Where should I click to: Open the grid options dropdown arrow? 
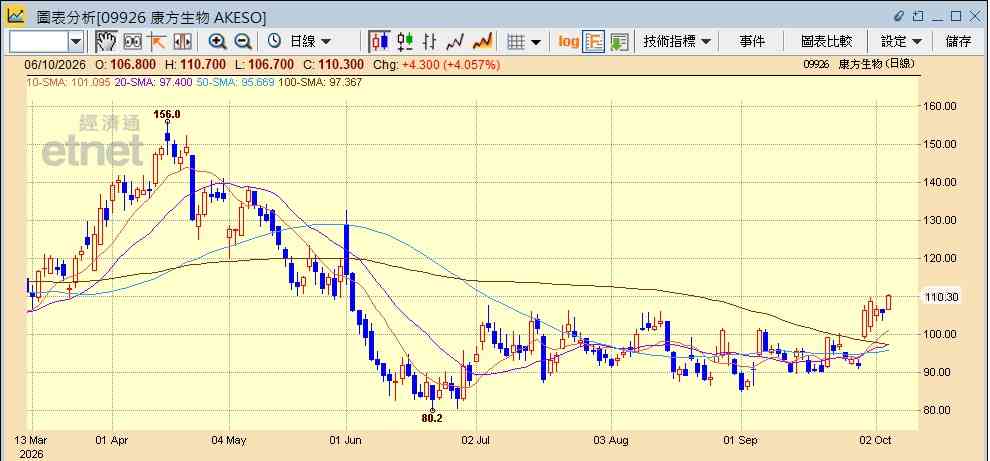536,42
